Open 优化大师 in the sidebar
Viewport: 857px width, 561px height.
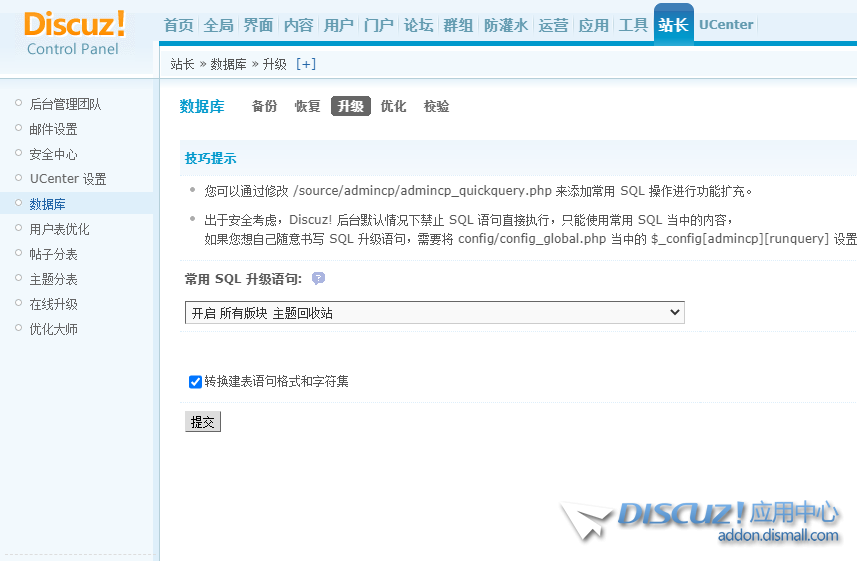click(54, 329)
